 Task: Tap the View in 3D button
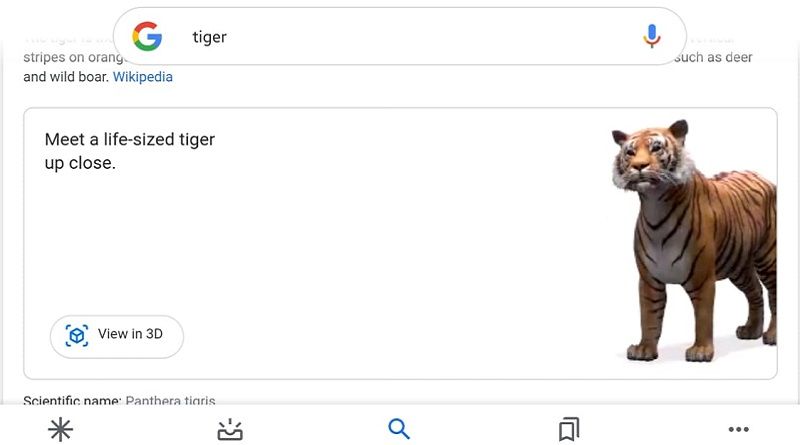(117, 336)
